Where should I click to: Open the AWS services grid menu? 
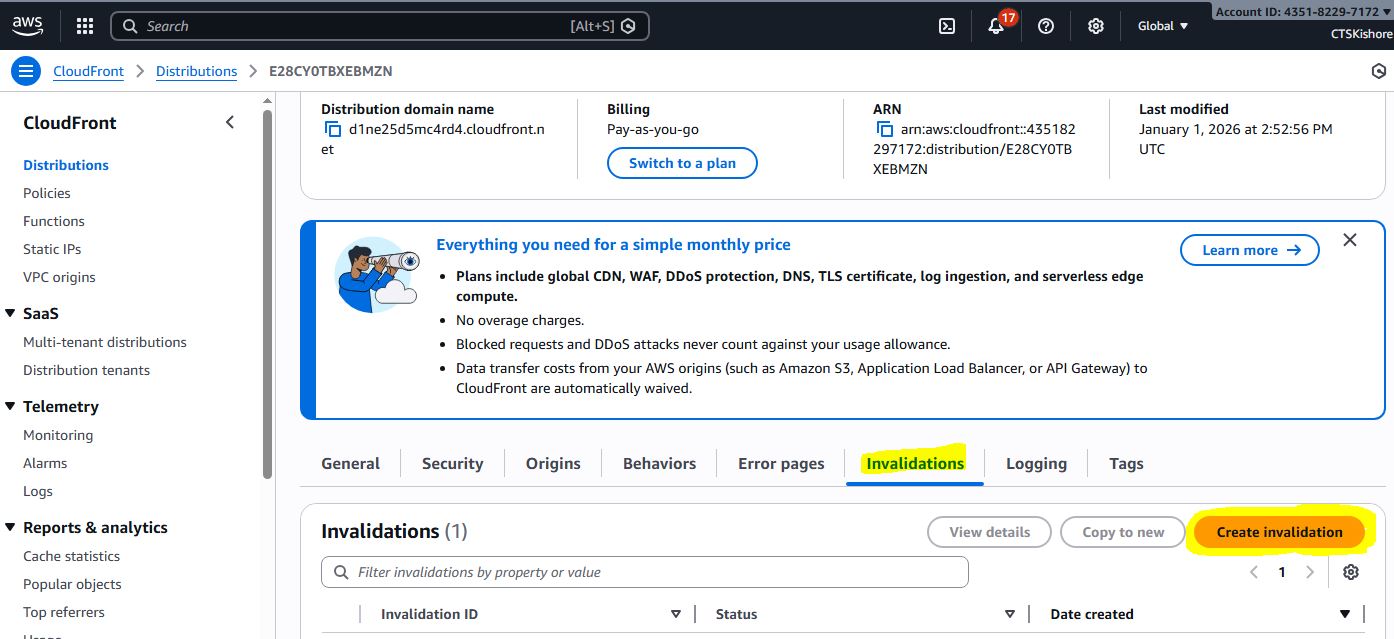(85, 26)
